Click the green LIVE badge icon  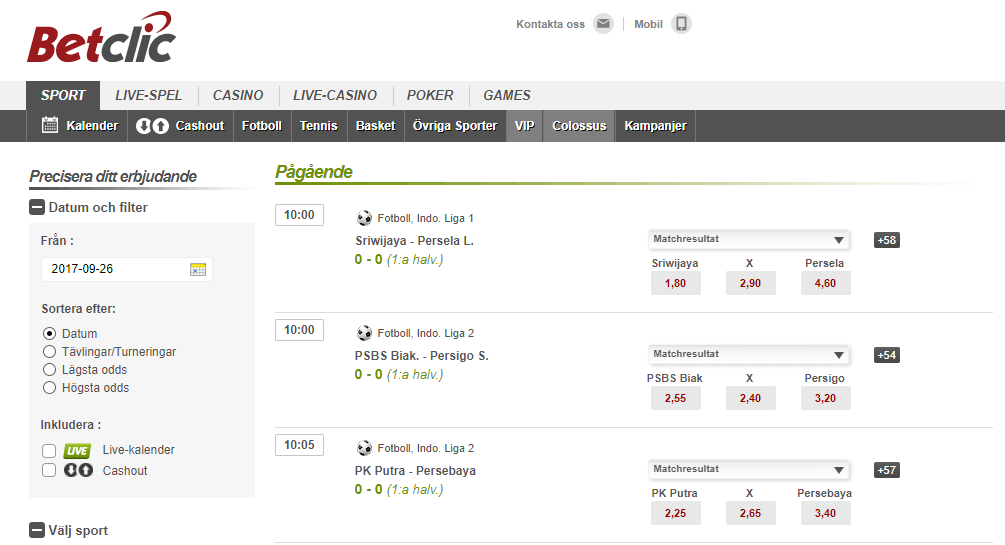pos(78,451)
